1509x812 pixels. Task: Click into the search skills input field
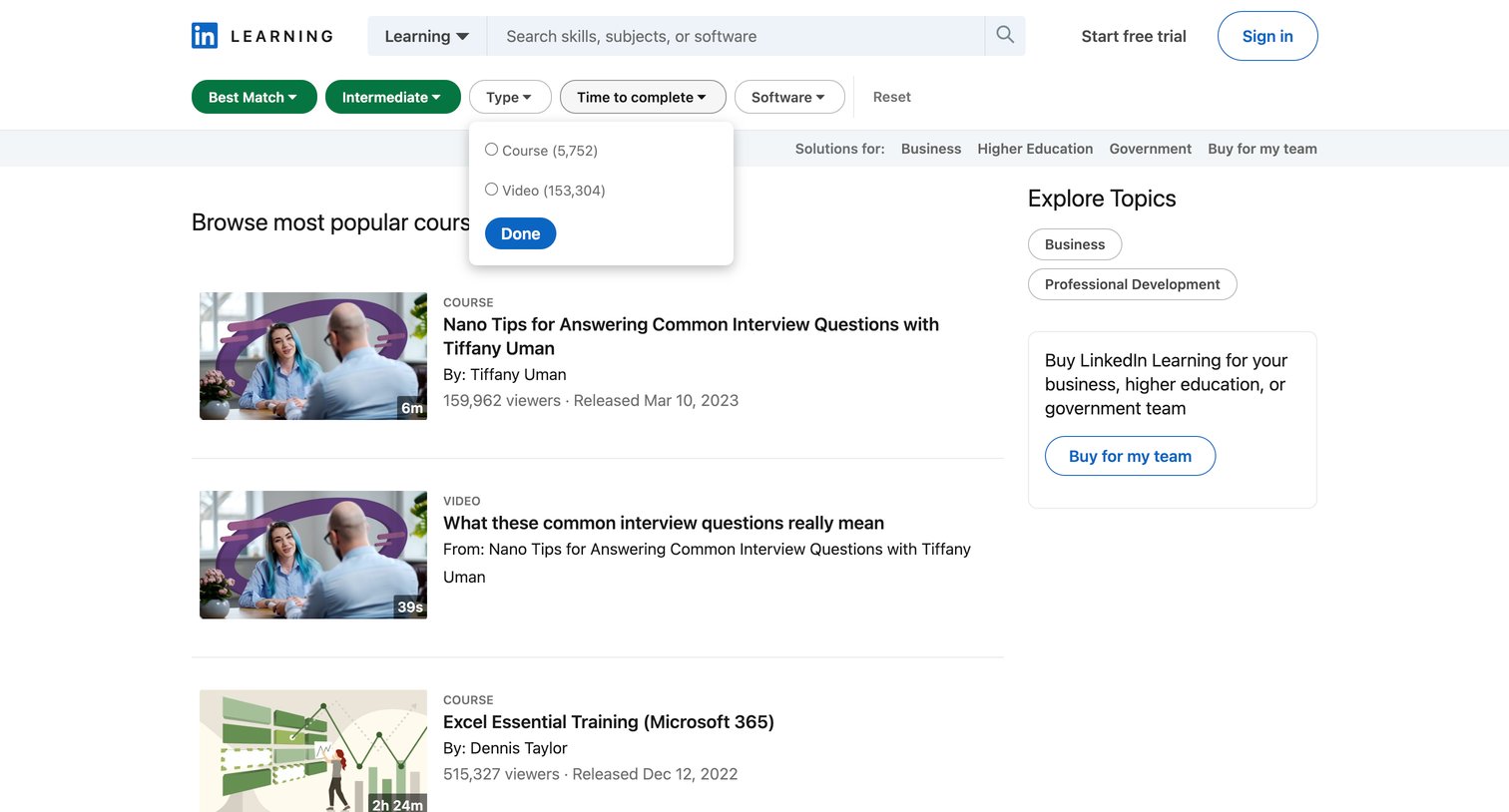pyautogui.click(x=736, y=36)
